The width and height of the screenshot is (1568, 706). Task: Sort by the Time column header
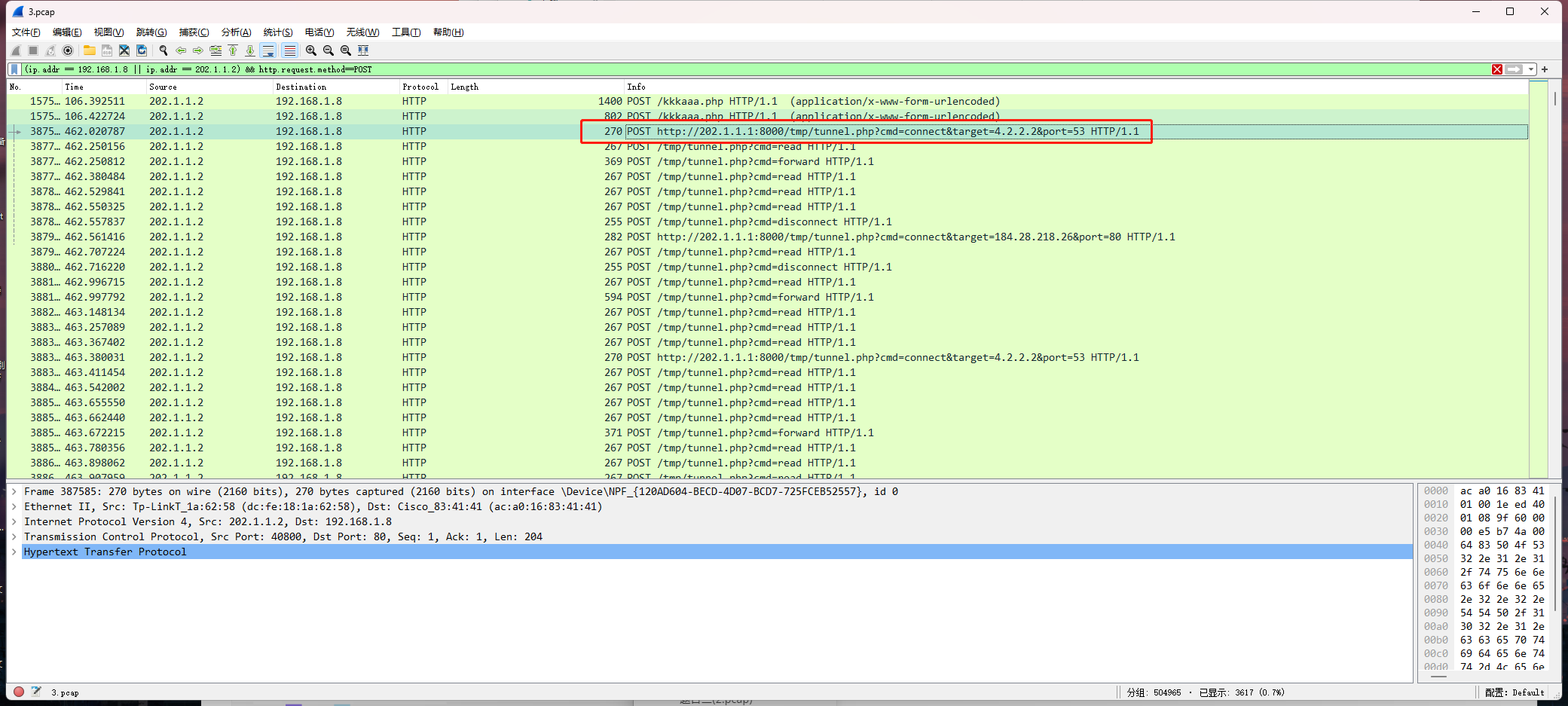click(x=104, y=87)
